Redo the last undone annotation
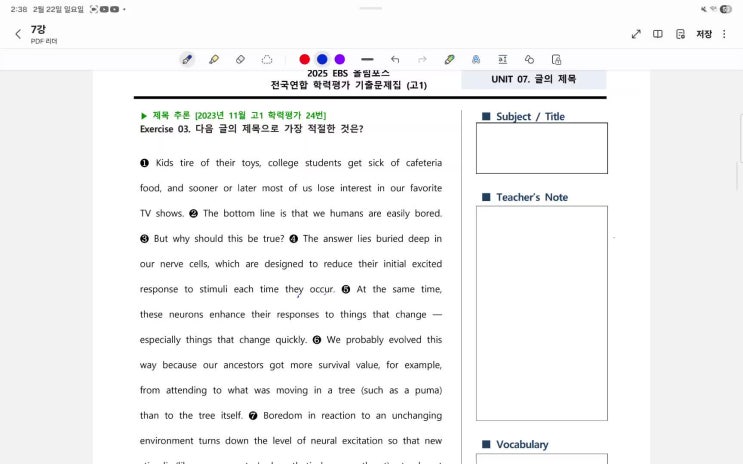The height and width of the screenshot is (464, 743). coord(422,60)
